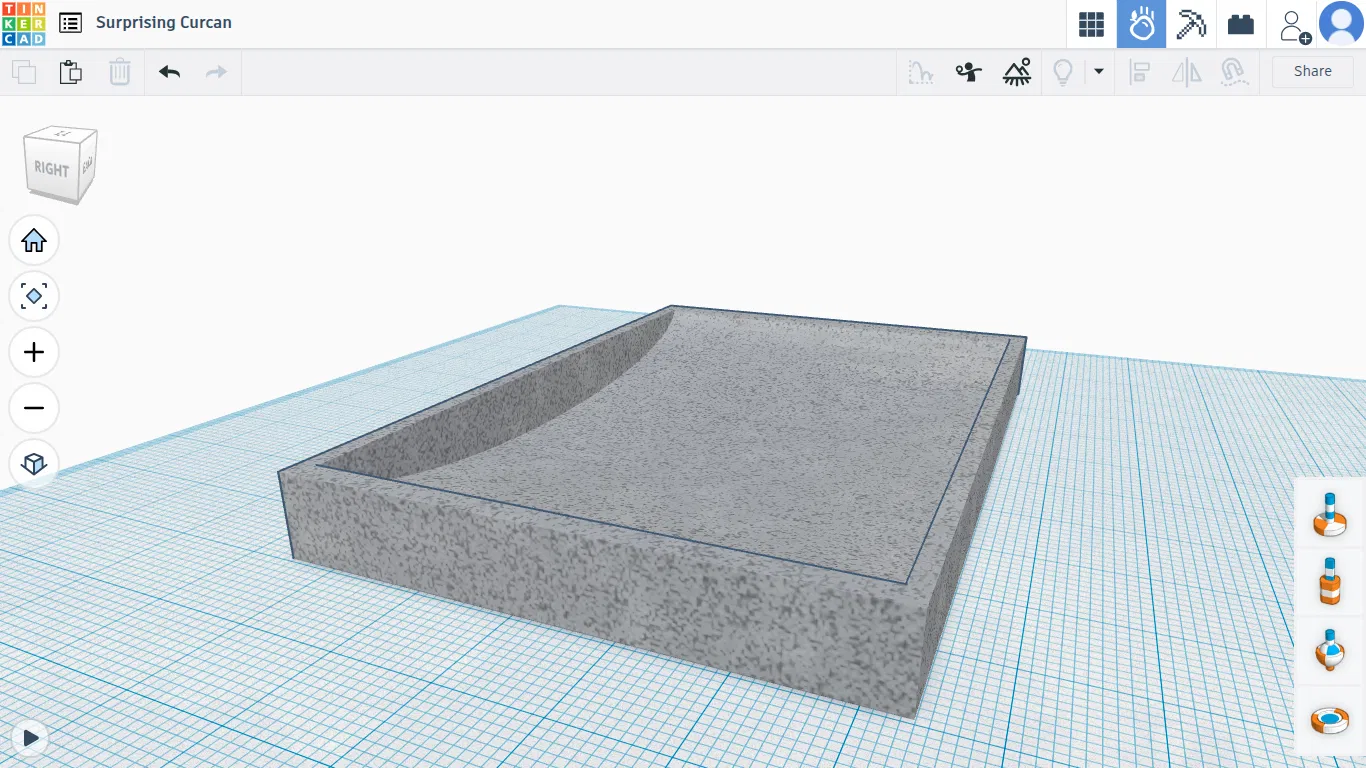Viewport: 1366px width, 768px height.
Task: Switch to 3D design grid view
Action: 1091,24
